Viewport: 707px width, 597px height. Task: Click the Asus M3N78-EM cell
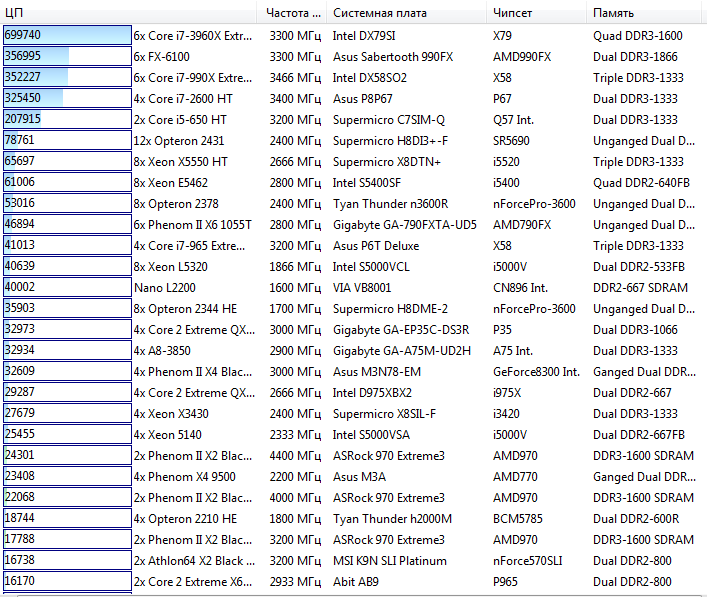376,372
